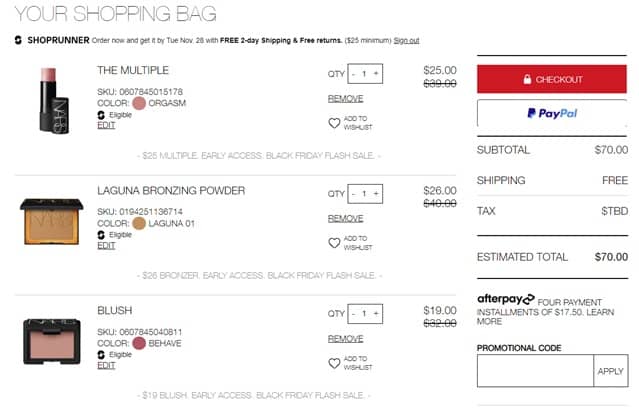
Task: Decrease quantity of The Multiple with minus
Action: (x=354, y=73)
